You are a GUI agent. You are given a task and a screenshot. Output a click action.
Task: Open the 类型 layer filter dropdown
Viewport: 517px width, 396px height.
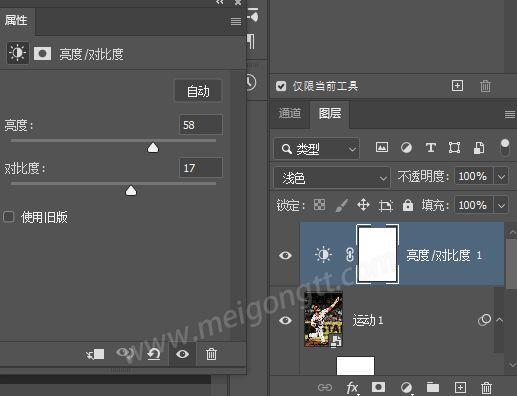(317, 149)
